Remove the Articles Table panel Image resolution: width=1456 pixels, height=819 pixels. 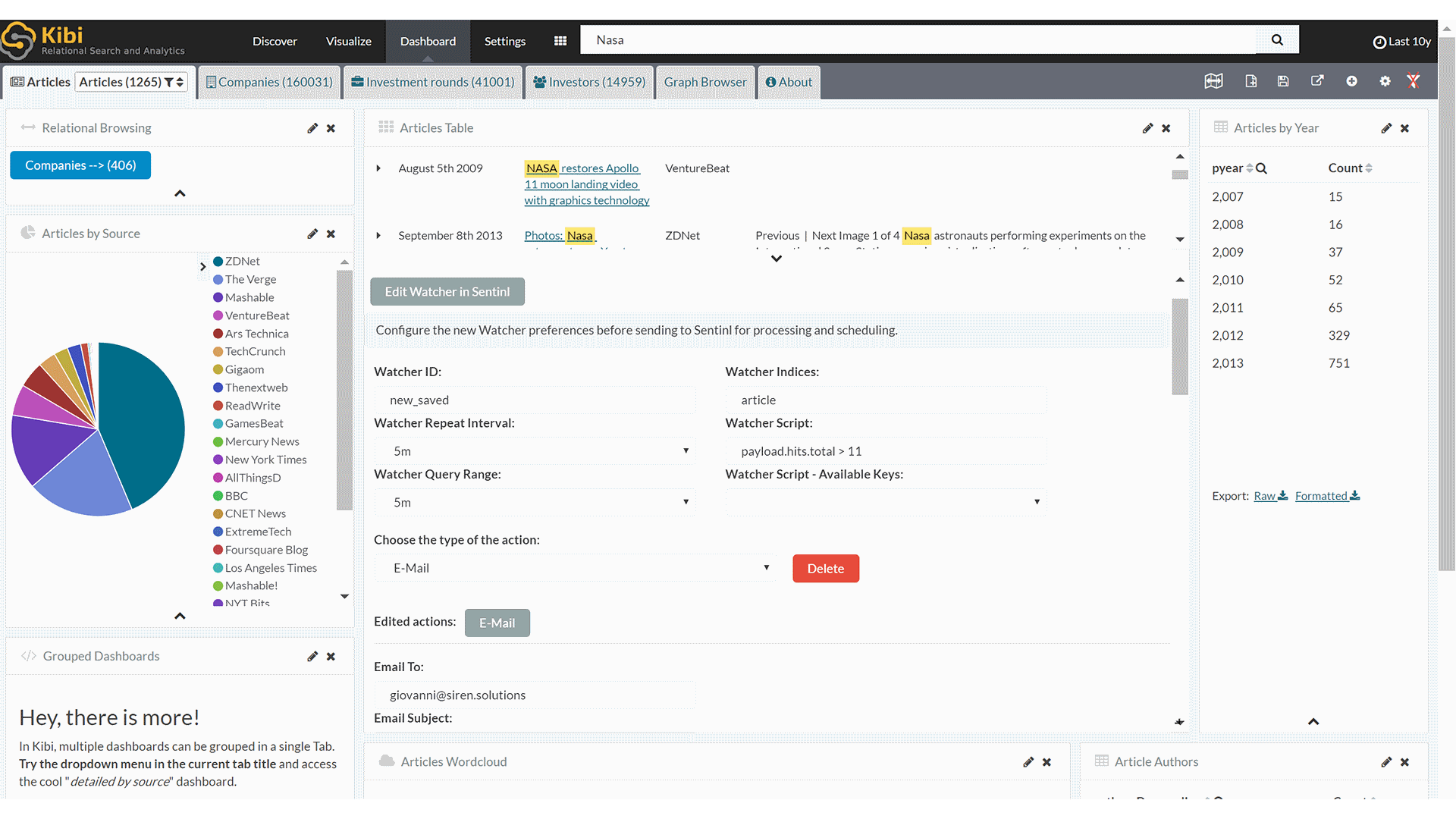pos(1166,128)
